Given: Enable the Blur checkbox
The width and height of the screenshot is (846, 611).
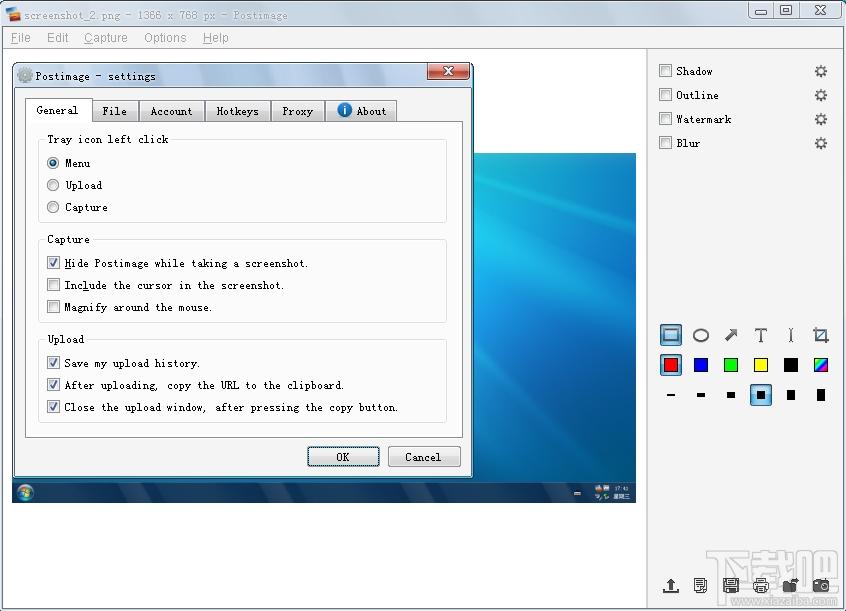Looking at the screenshot, I should [x=665, y=143].
